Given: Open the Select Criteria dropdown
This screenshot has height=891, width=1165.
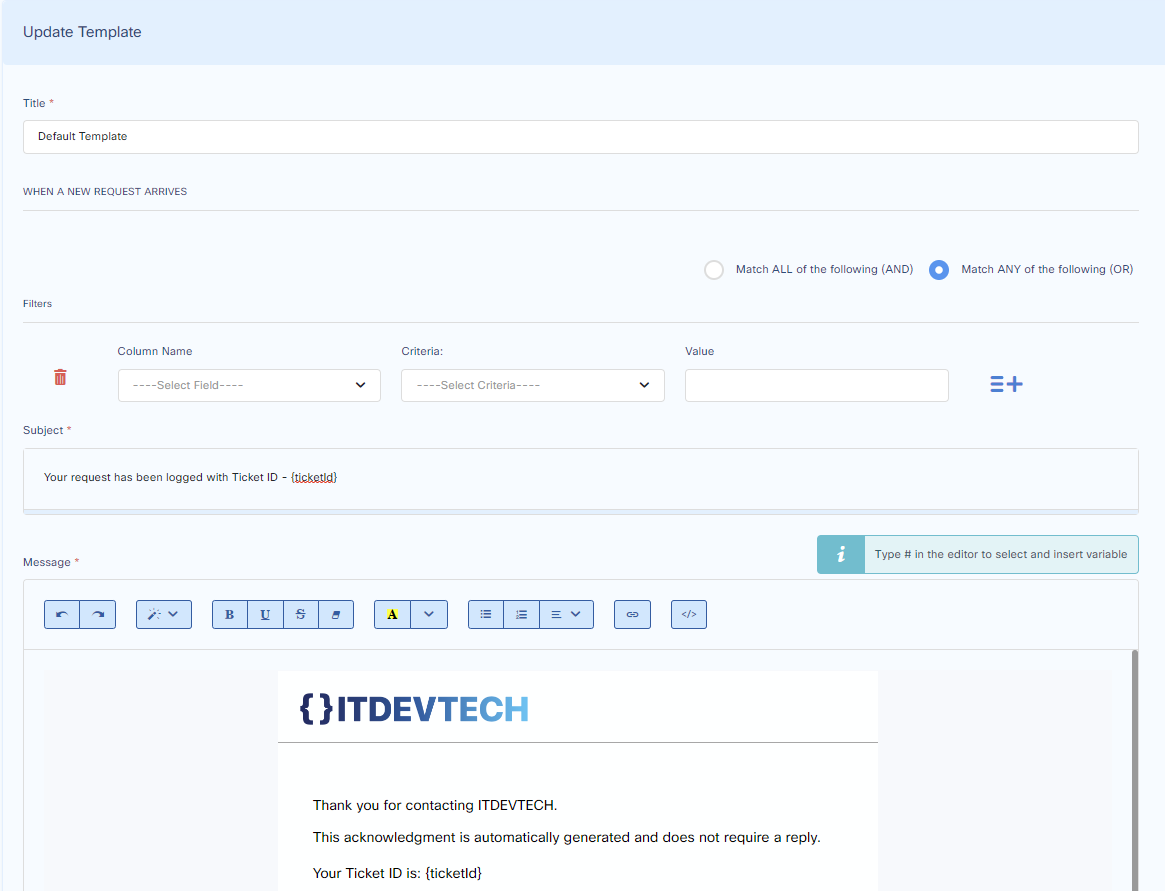Looking at the screenshot, I should pos(532,385).
